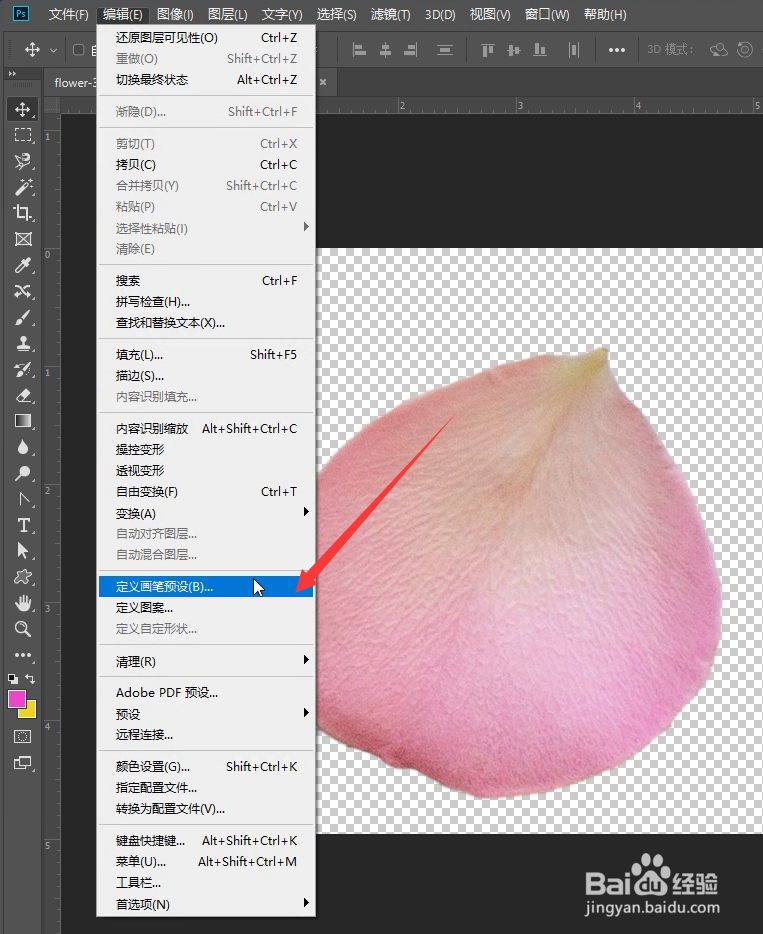Click the yellow background color swatch
Image resolution: width=763 pixels, height=934 pixels.
tap(30, 712)
